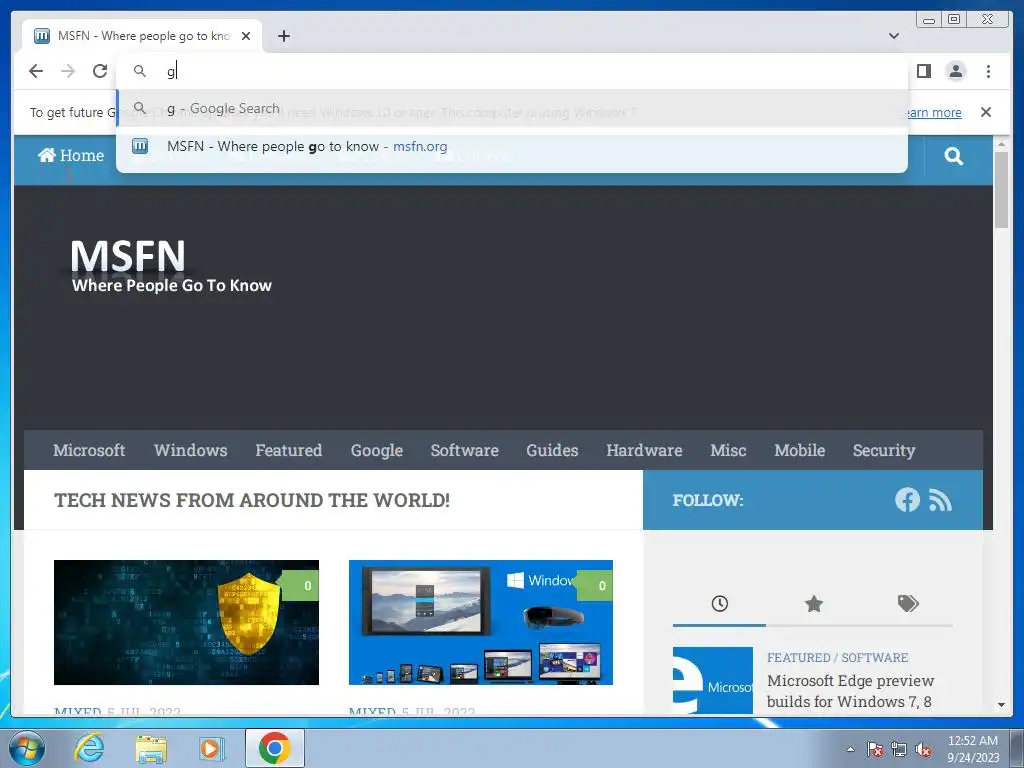
Task: Open the golden shield article thumbnail
Action: [x=186, y=622]
